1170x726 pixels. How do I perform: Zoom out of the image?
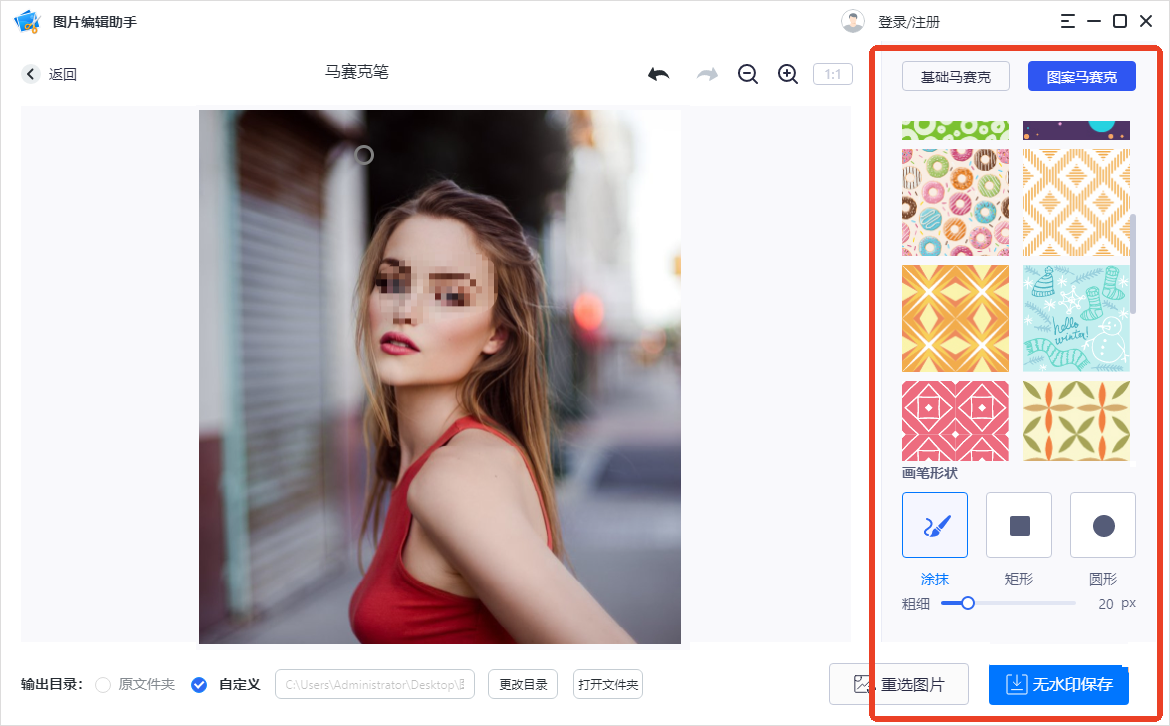click(x=747, y=73)
